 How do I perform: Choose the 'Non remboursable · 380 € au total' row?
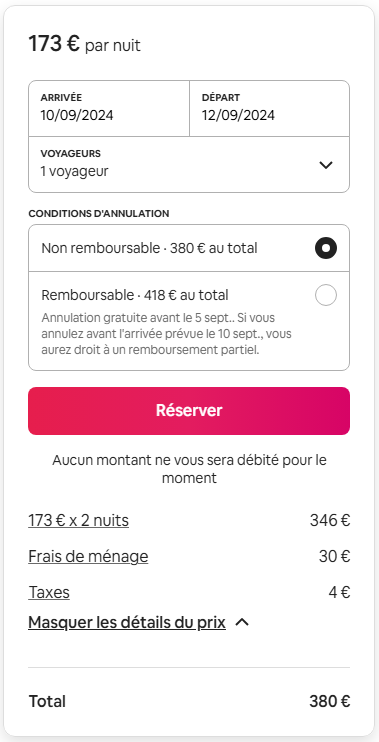pos(189,248)
